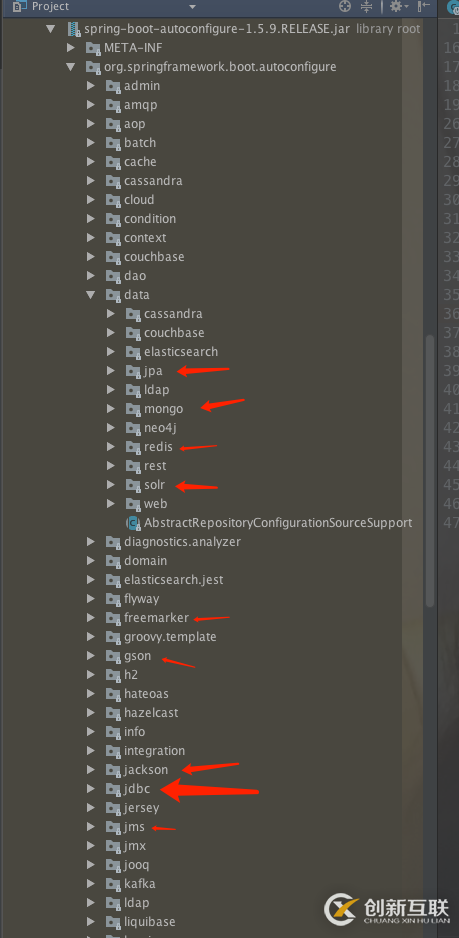Screen dimensions: 459x938
Task: Select the mongo package
Action: (163, 409)
